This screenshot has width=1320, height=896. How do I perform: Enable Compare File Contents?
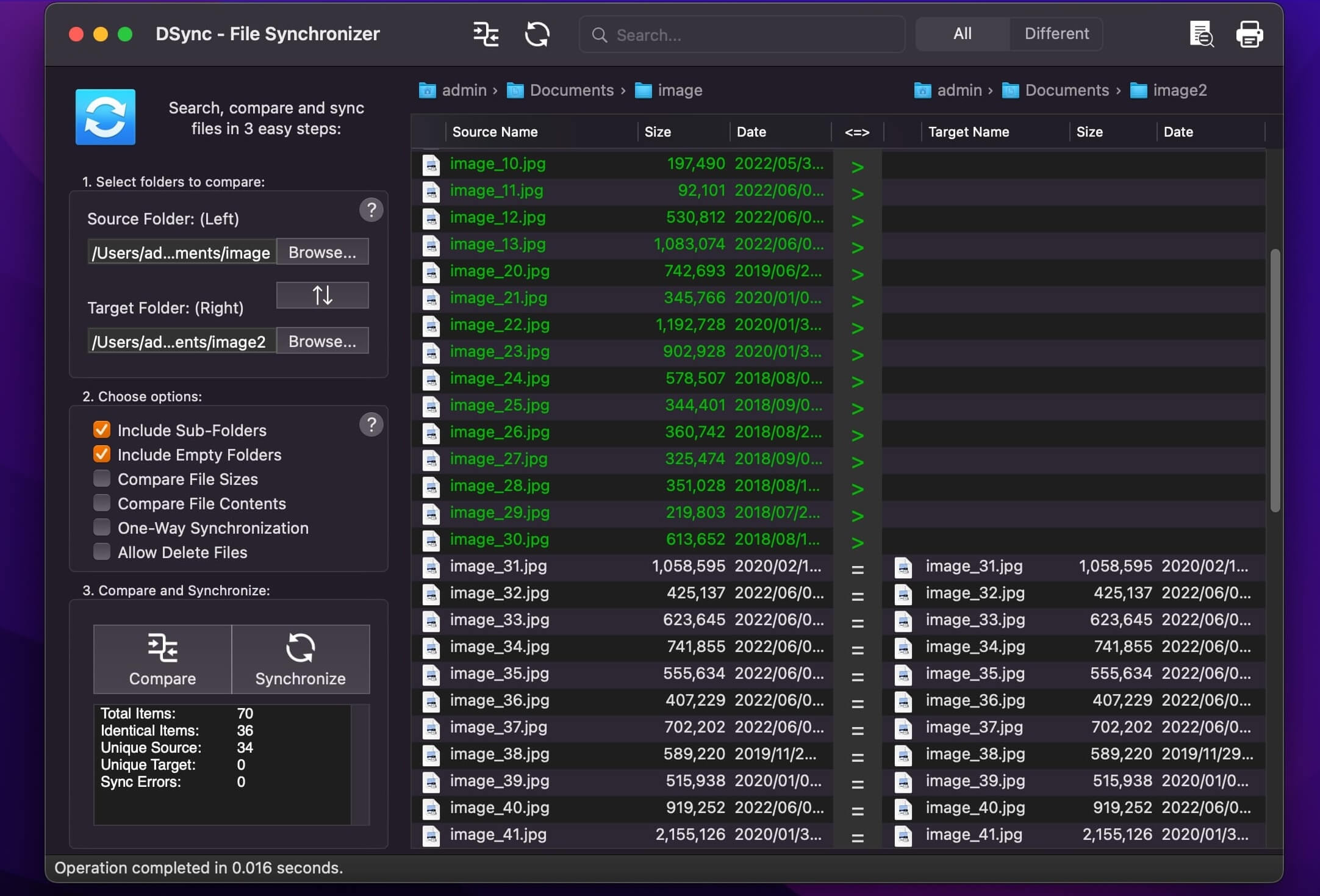[102, 503]
